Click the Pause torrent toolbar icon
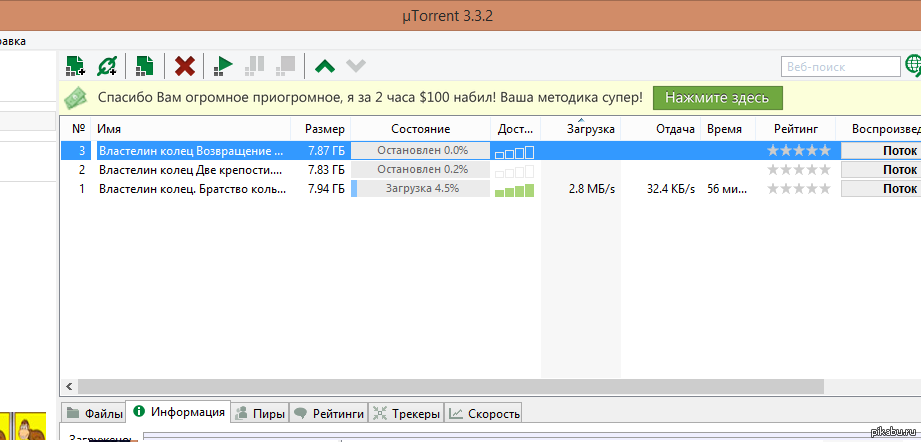Screen dimensions: 921x443 pos(255,66)
